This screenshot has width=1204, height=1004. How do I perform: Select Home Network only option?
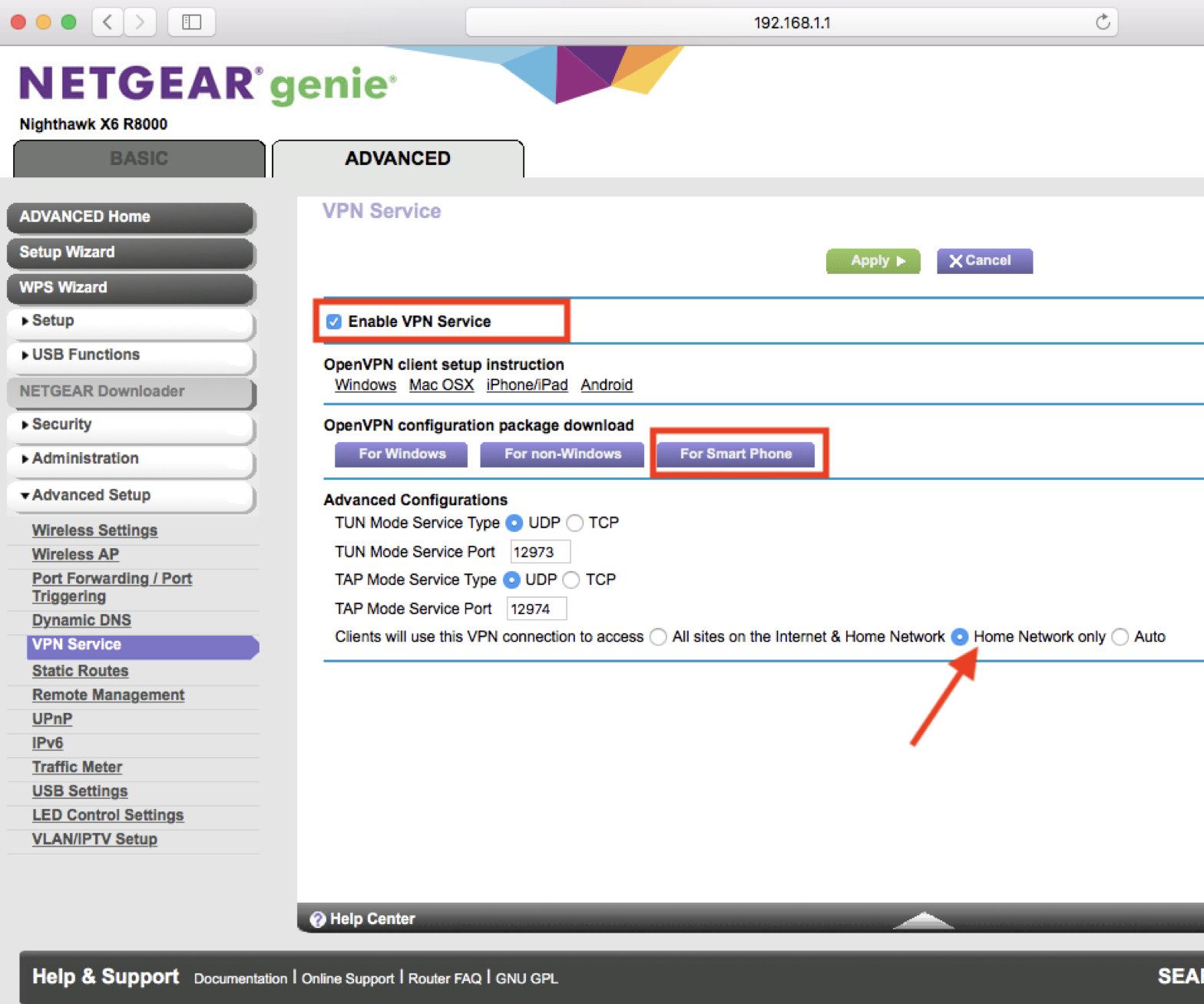coord(960,637)
